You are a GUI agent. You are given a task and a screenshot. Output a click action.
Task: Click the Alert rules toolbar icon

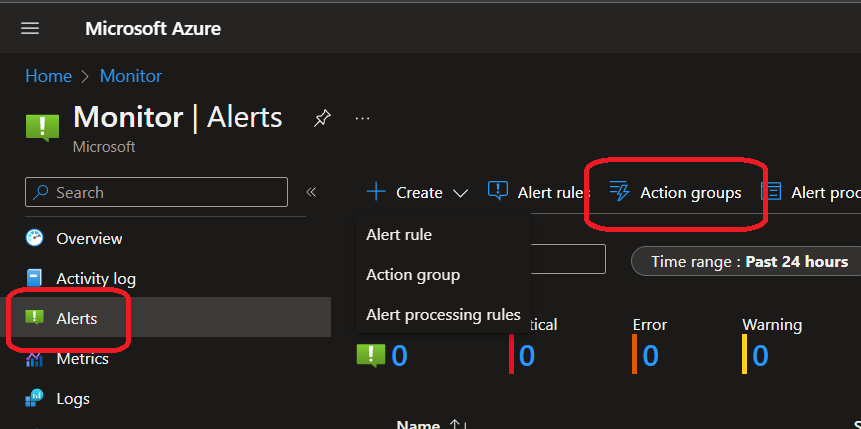[x=497, y=192]
